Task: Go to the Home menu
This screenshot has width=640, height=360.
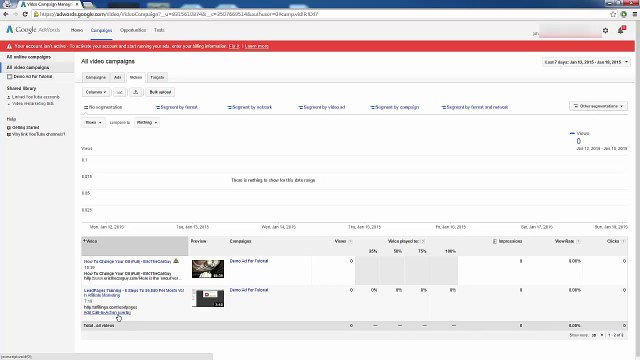Action: (x=77, y=30)
